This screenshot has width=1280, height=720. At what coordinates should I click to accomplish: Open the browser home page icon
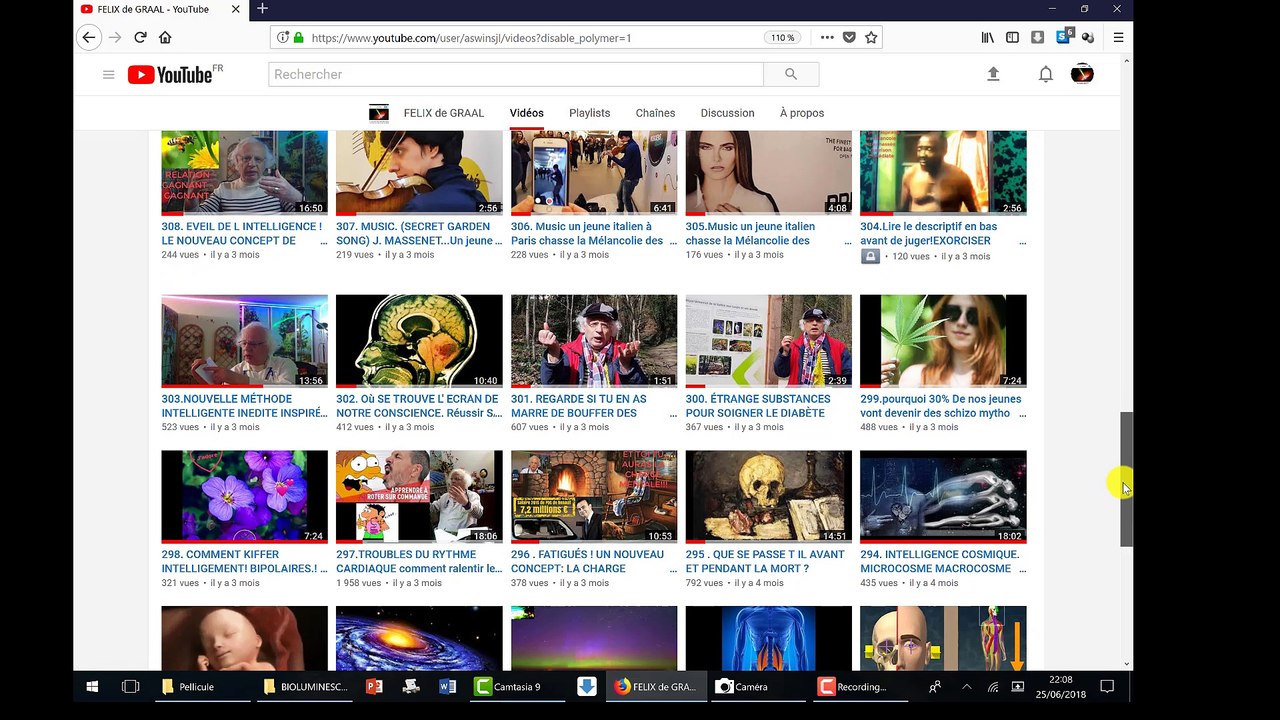tap(165, 38)
